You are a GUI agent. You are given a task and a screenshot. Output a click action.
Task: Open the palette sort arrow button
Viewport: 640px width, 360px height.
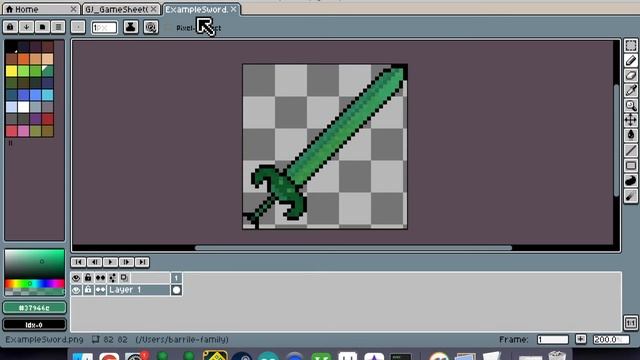26,27
